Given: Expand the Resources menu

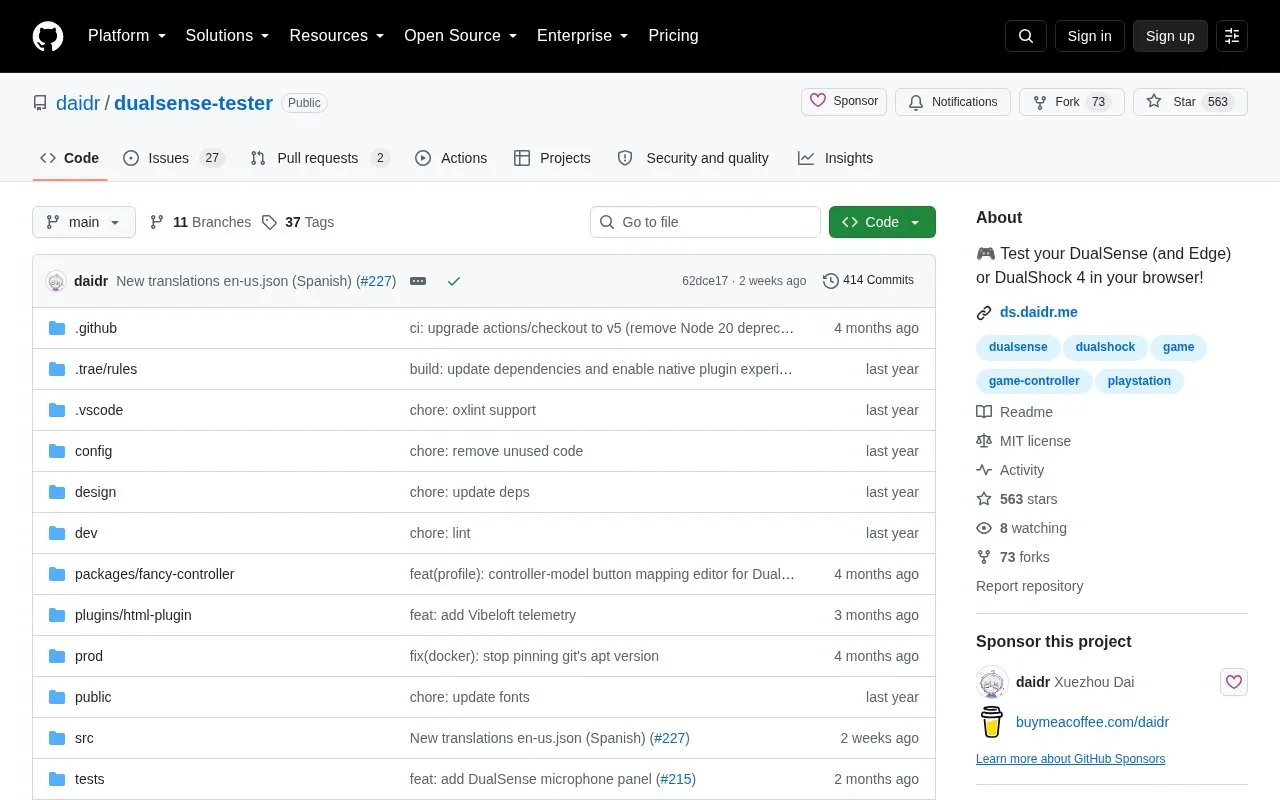Looking at the screenshot, I should coord(337,36).
